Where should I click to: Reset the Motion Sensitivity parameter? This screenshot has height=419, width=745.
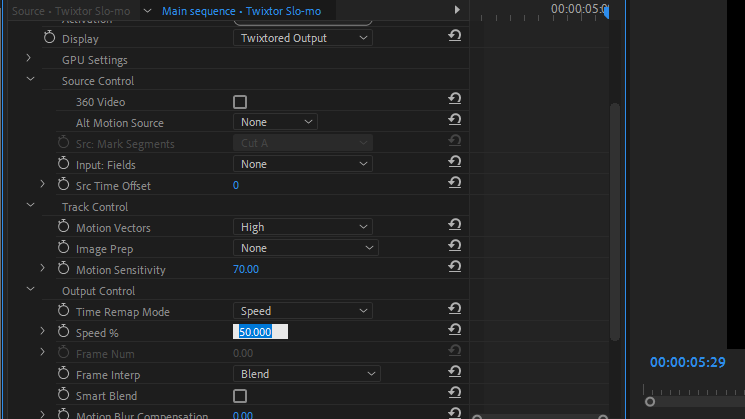[455, 267]
